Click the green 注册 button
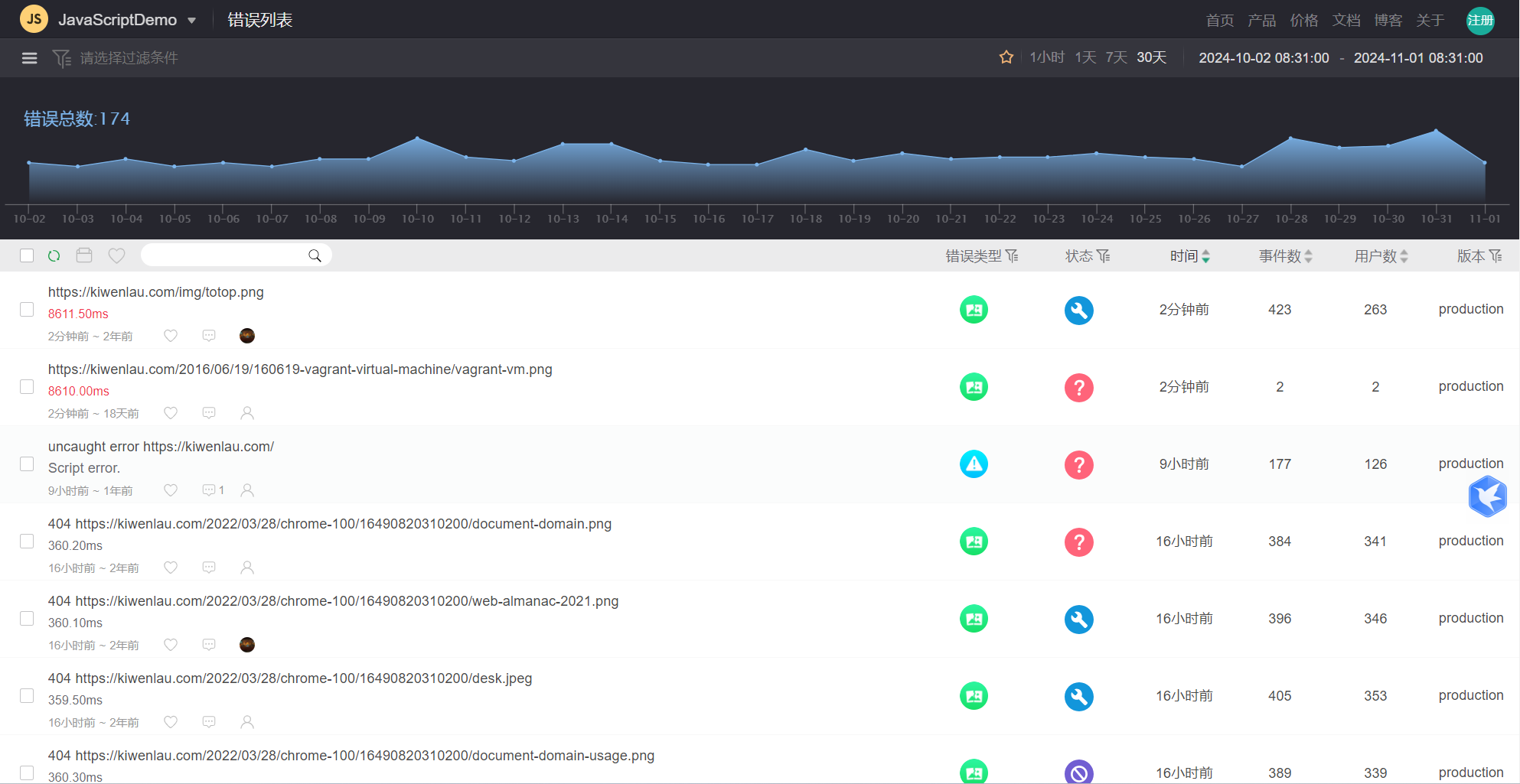The width and height of the screenshot is (1520, 784). (x=1480, y=21)
